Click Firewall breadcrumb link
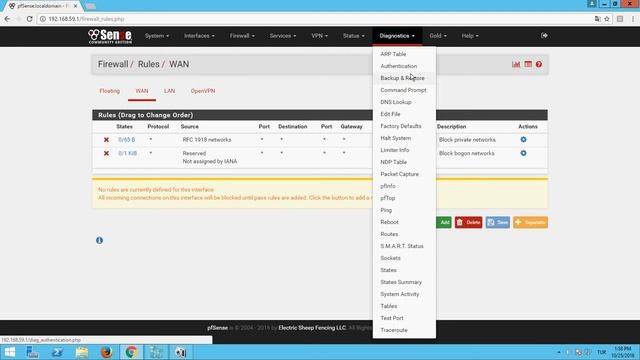 click(x=113, y=64)
